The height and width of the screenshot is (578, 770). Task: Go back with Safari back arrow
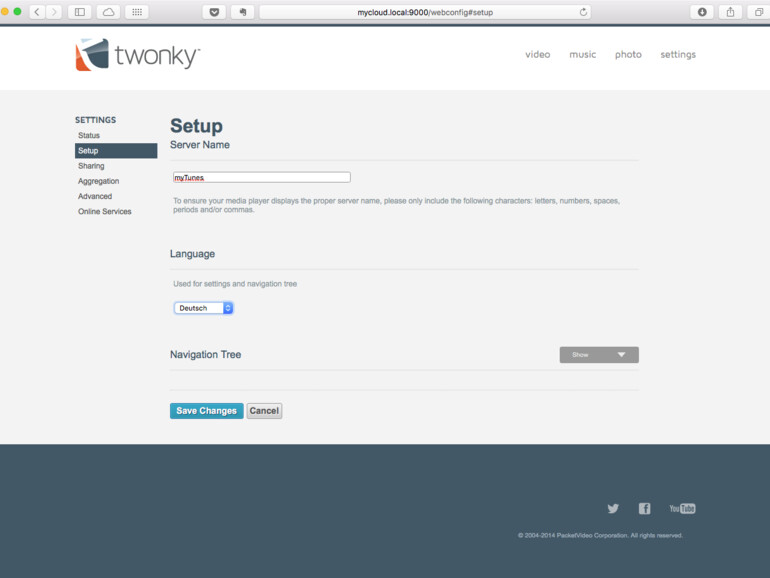(x=37, y=12)
